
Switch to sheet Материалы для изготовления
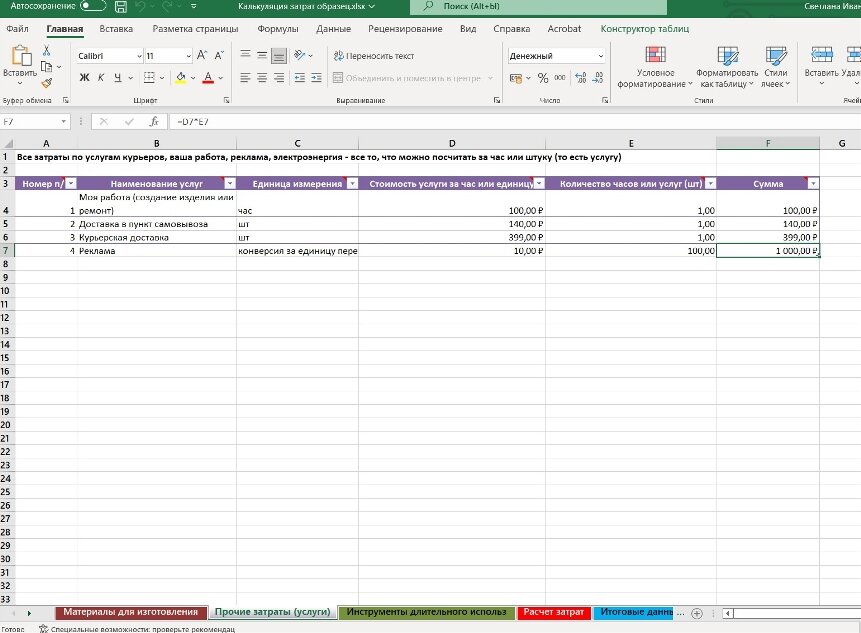click(x=131, y=612)
